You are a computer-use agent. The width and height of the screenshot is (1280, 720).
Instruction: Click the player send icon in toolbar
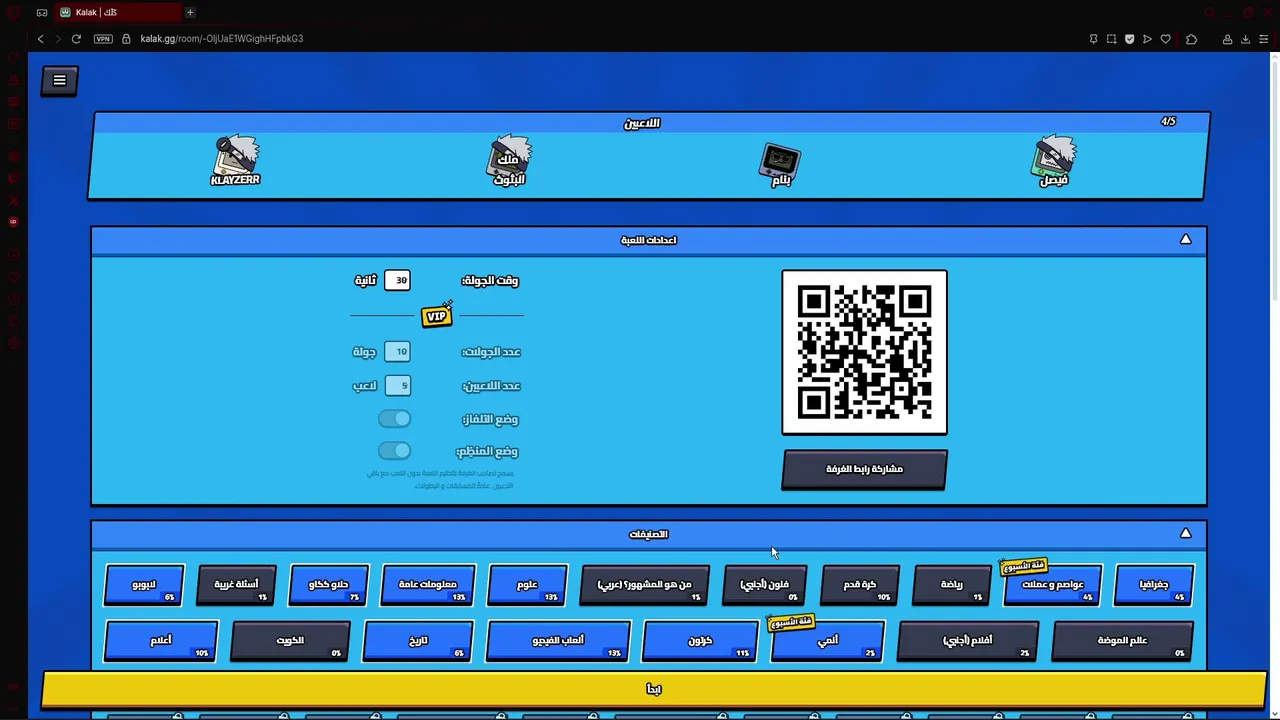[1147, 39]
